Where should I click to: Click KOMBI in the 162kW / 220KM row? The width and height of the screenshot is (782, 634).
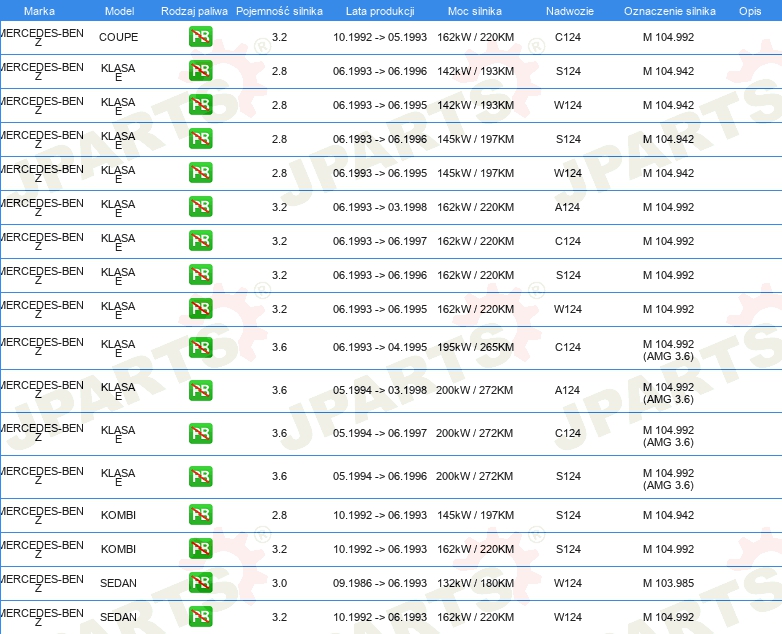(118, 549)
